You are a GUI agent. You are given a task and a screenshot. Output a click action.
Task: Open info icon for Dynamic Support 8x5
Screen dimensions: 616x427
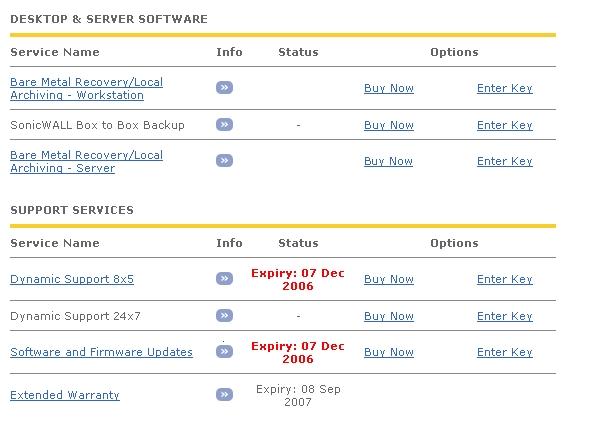coord(224,279)
